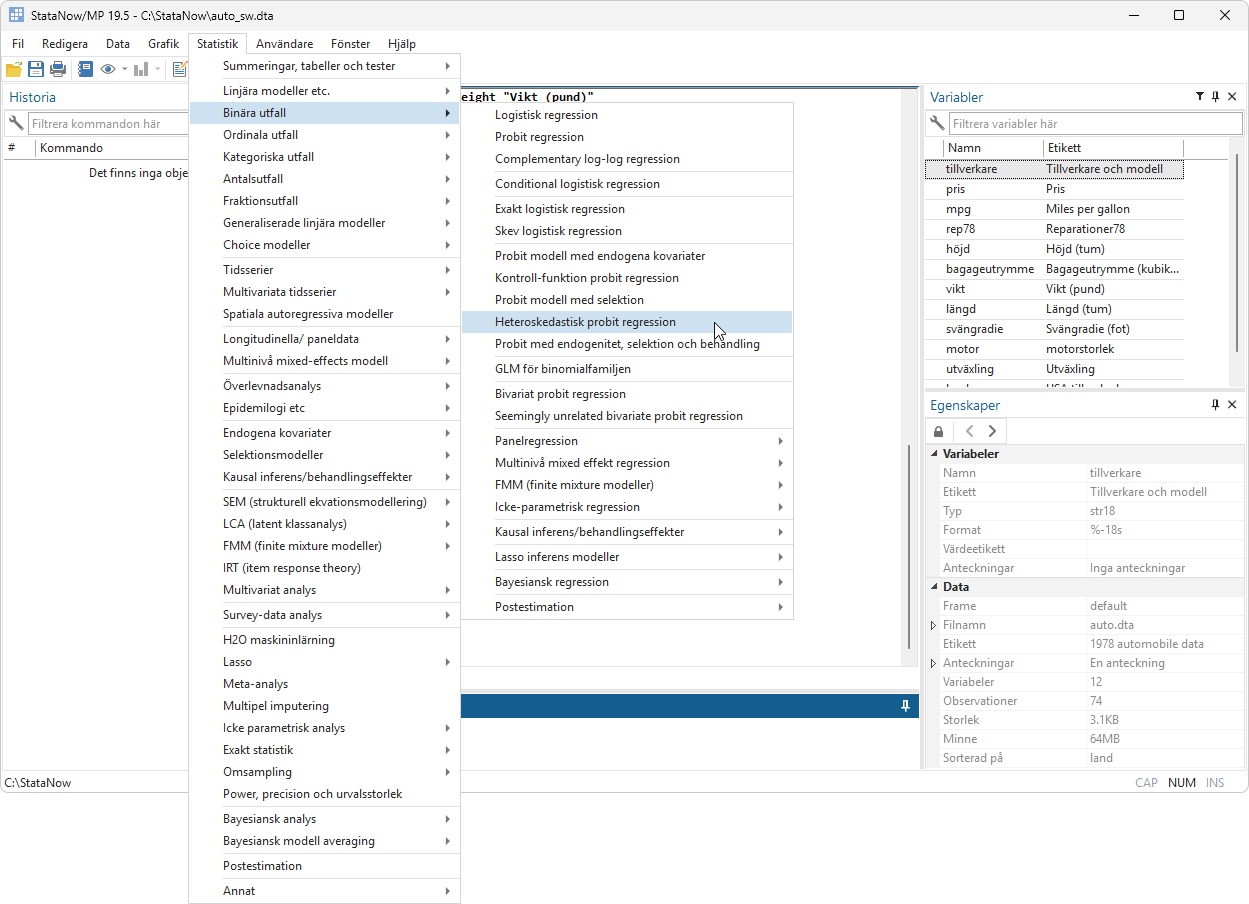Screen dimensions: 1249x904
Task: Collapse the Variabeler section in Egenskaper
Action: coord(935,454)
